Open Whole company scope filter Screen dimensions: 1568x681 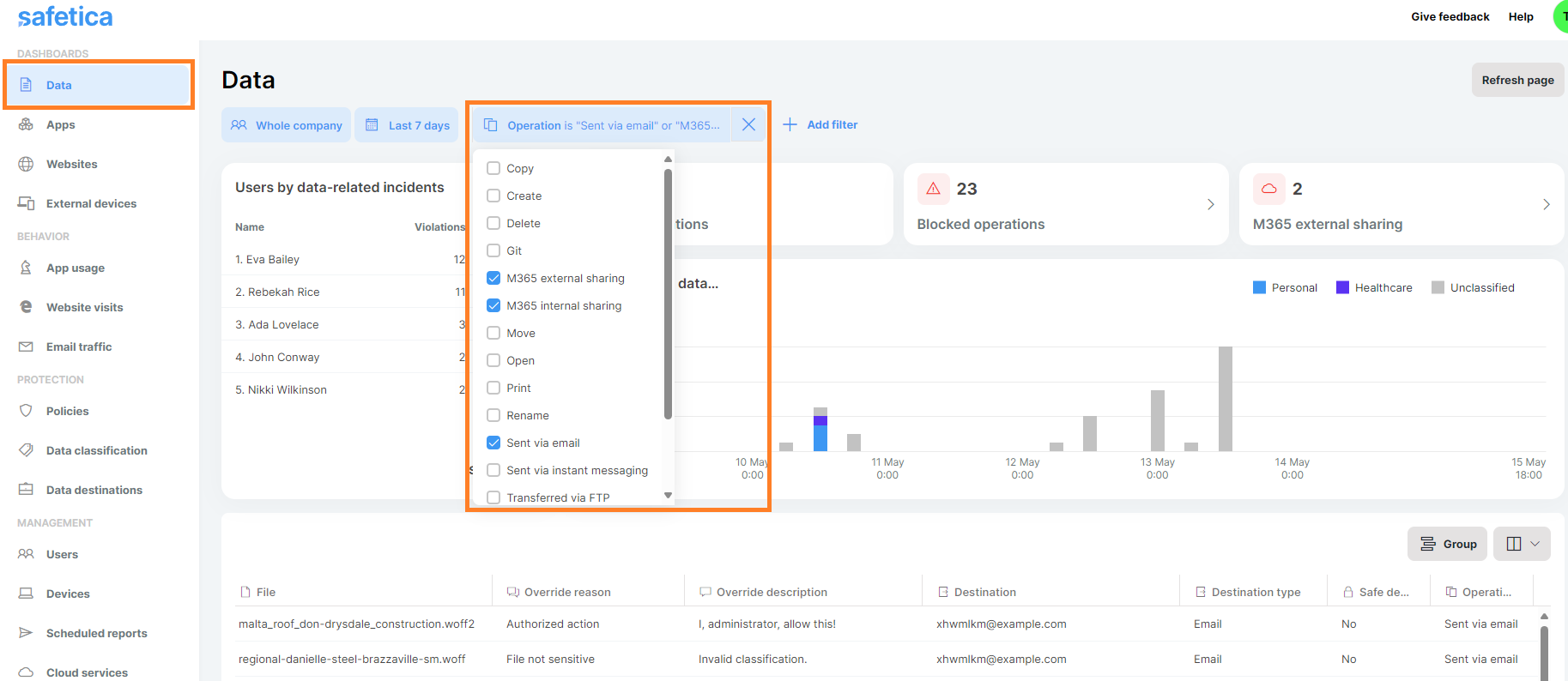pos(286,125)
